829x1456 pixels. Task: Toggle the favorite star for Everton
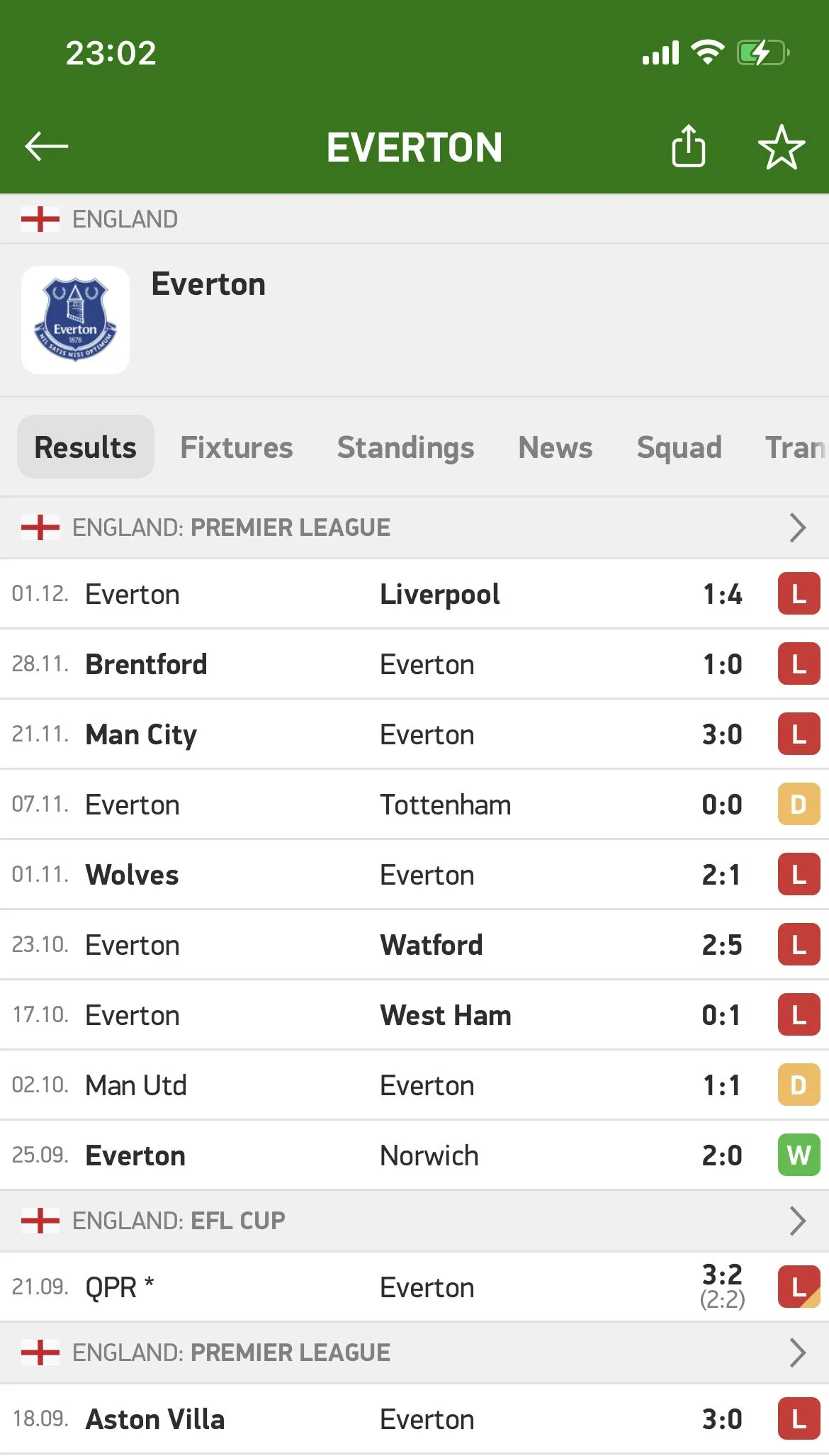(x=782, y=147)
